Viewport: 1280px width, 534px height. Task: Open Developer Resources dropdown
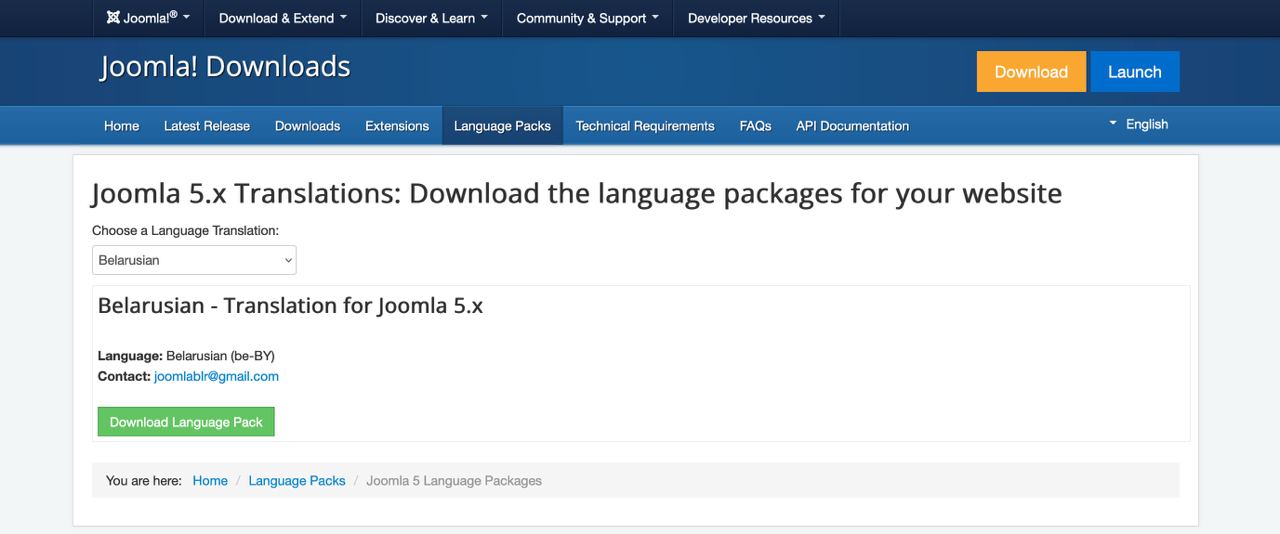point(756,18)
